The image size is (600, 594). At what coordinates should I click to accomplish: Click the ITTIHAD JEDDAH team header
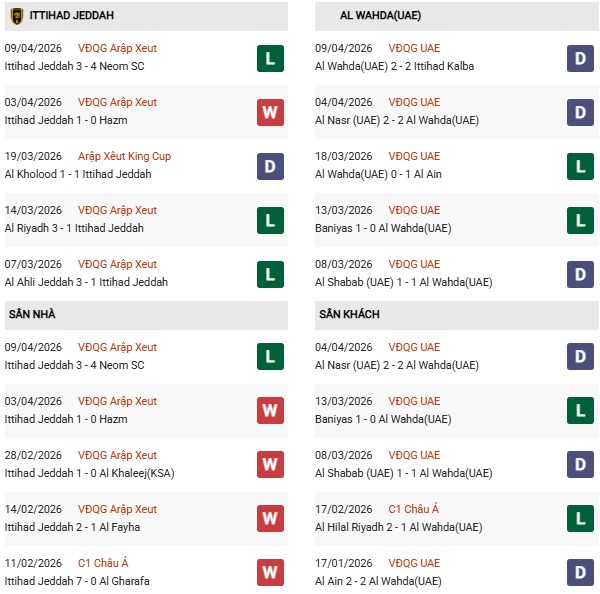(71, 16)
